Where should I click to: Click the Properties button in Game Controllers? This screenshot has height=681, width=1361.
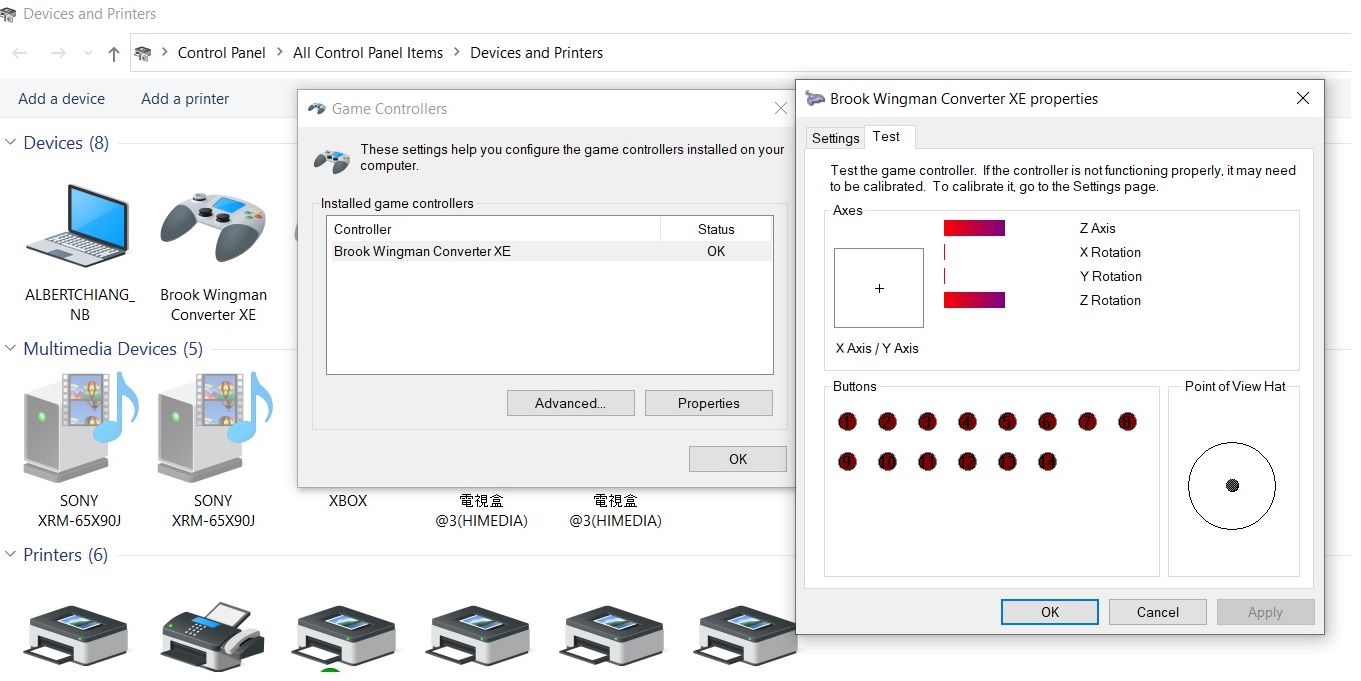[709, 403]
